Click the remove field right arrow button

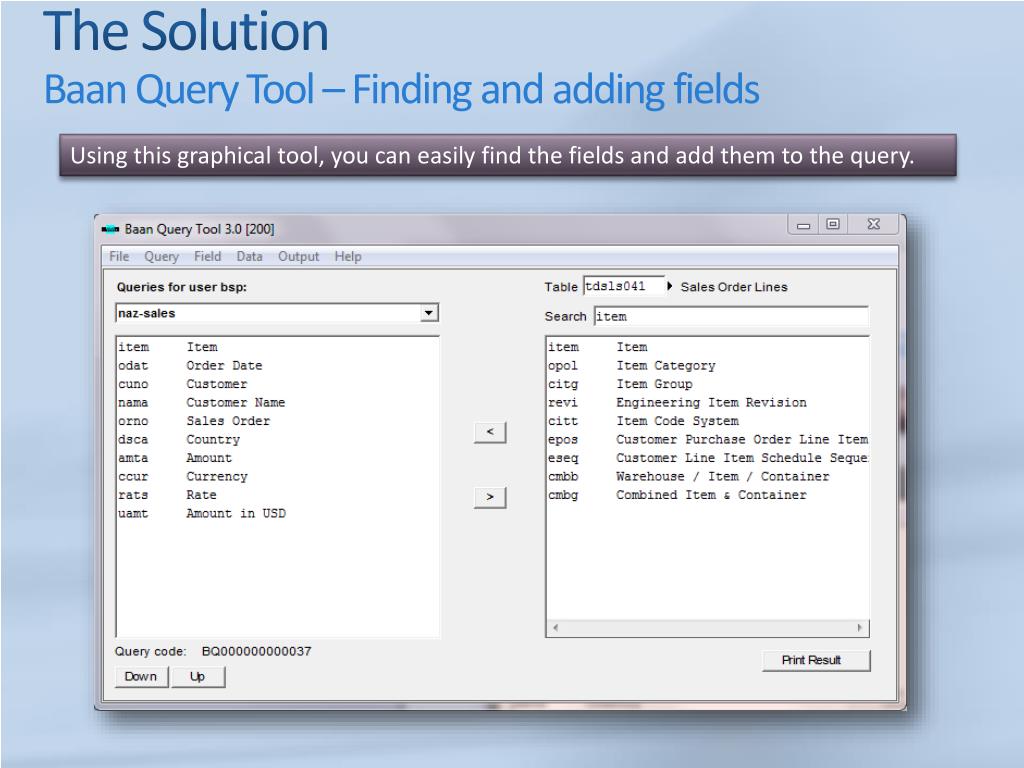click(x=490, y=497)
